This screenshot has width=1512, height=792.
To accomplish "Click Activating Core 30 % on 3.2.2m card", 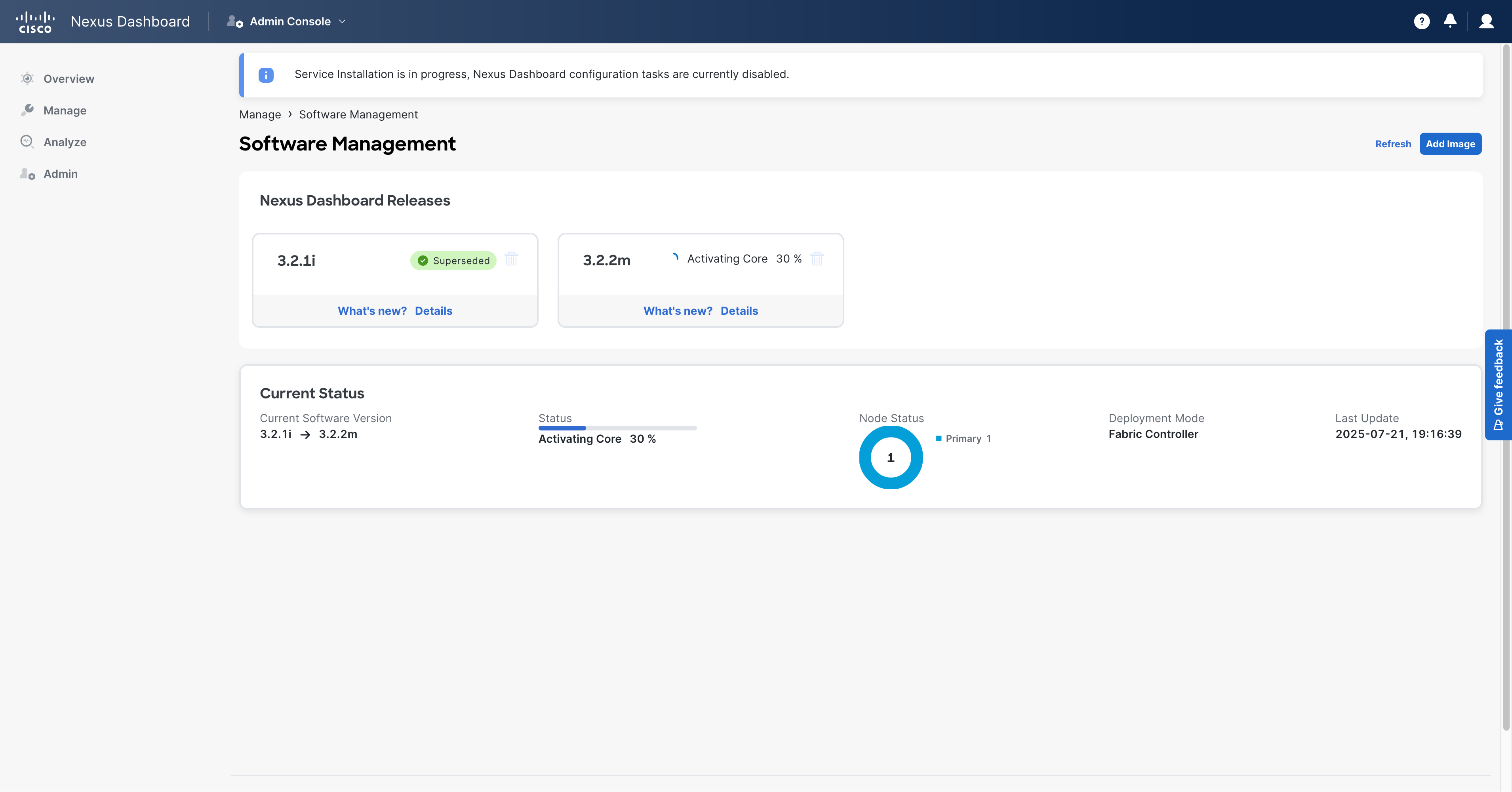I will 744,259.
